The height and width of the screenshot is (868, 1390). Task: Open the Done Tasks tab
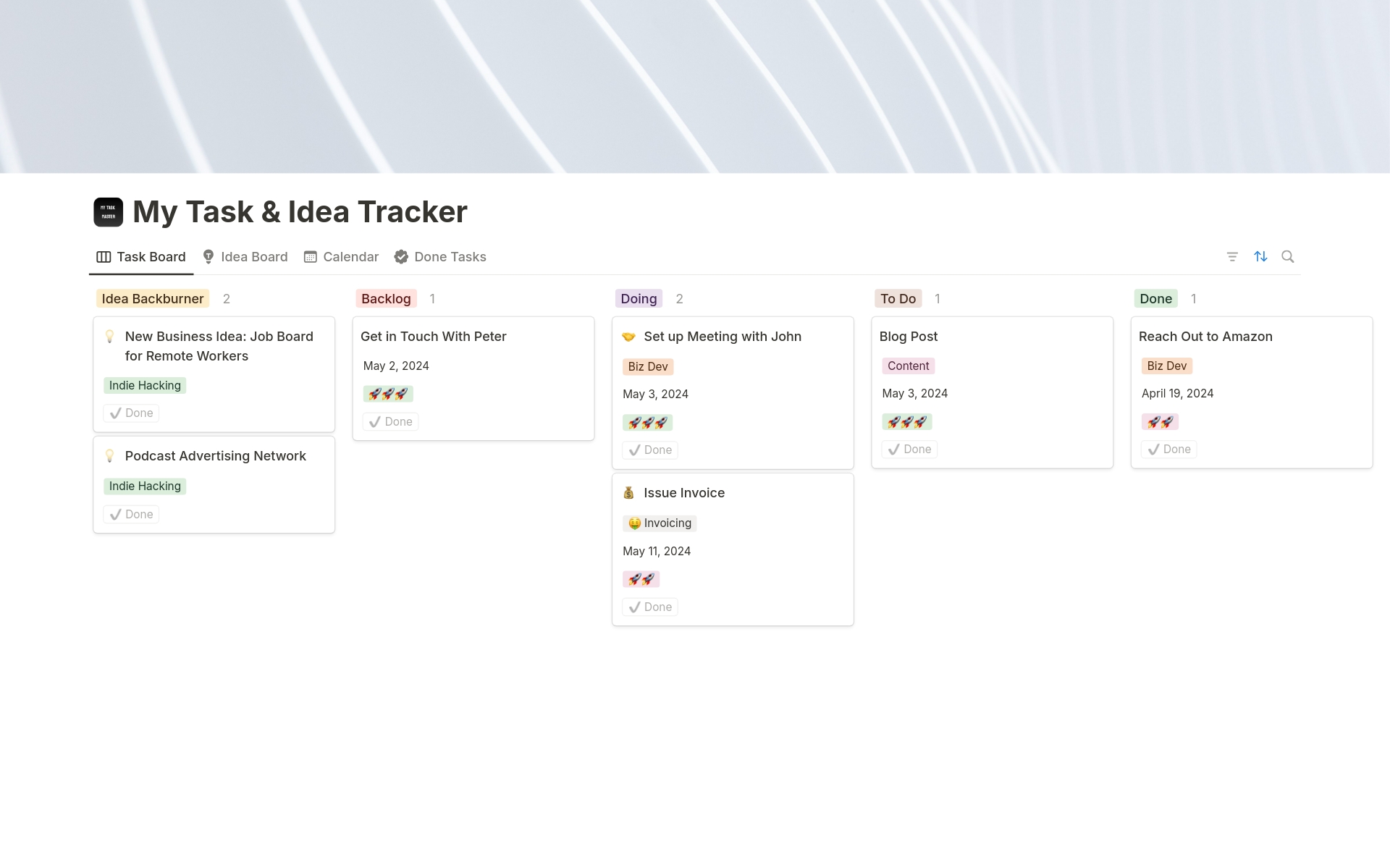pyautogui.click(x=440, y=257)
